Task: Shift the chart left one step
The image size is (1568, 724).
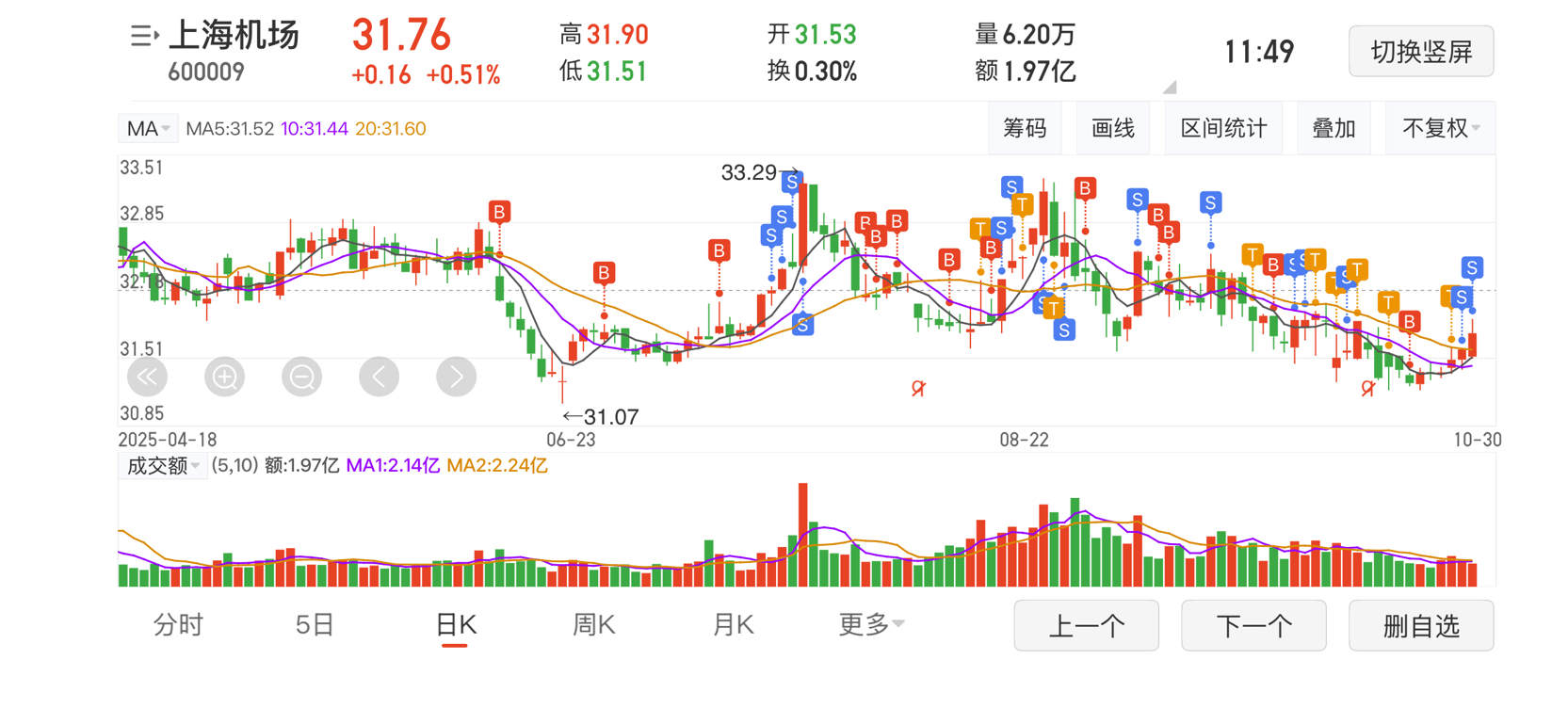Action: click(x=379, y=377)
